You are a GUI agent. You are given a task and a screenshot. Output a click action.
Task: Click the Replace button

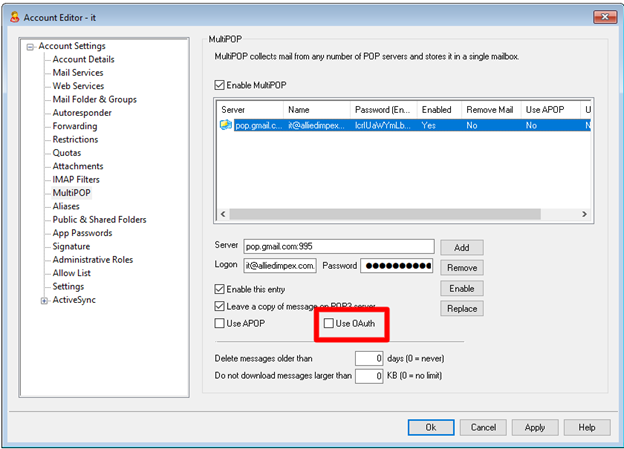(x=461, y=310)
